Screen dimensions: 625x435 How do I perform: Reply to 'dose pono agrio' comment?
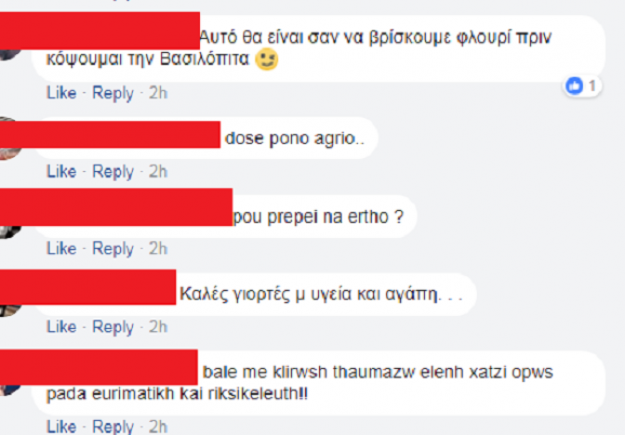[113, 172]
